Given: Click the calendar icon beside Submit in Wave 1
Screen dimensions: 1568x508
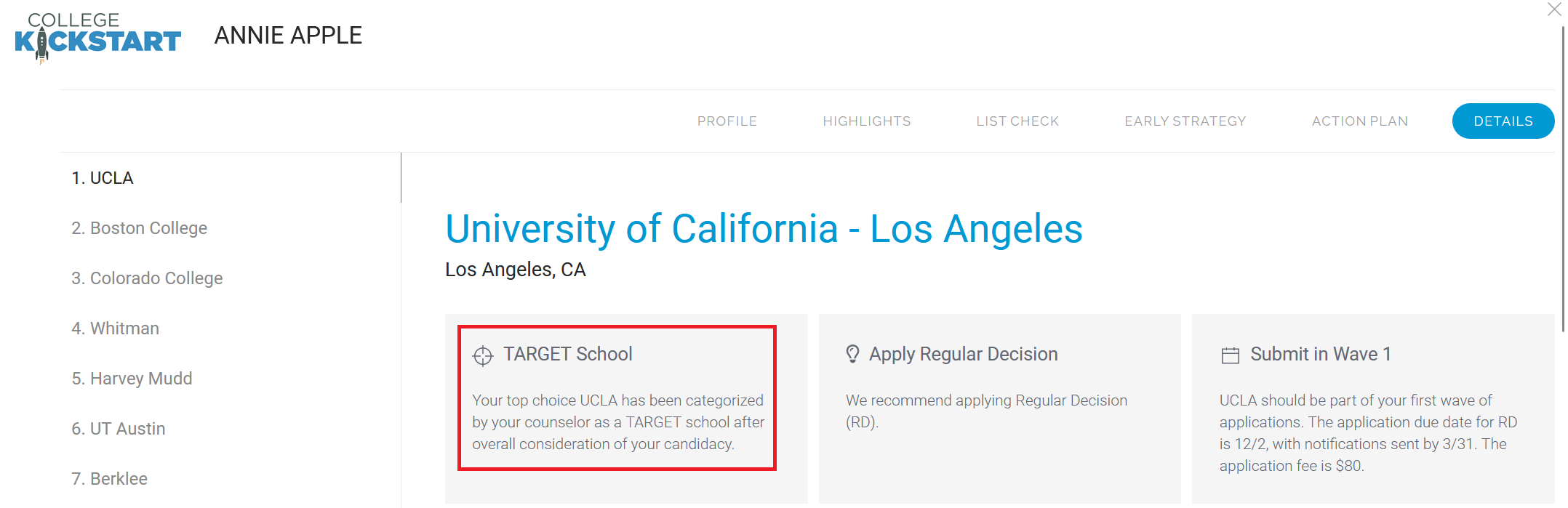Looking at the screenshot, I should point(1231,355).
